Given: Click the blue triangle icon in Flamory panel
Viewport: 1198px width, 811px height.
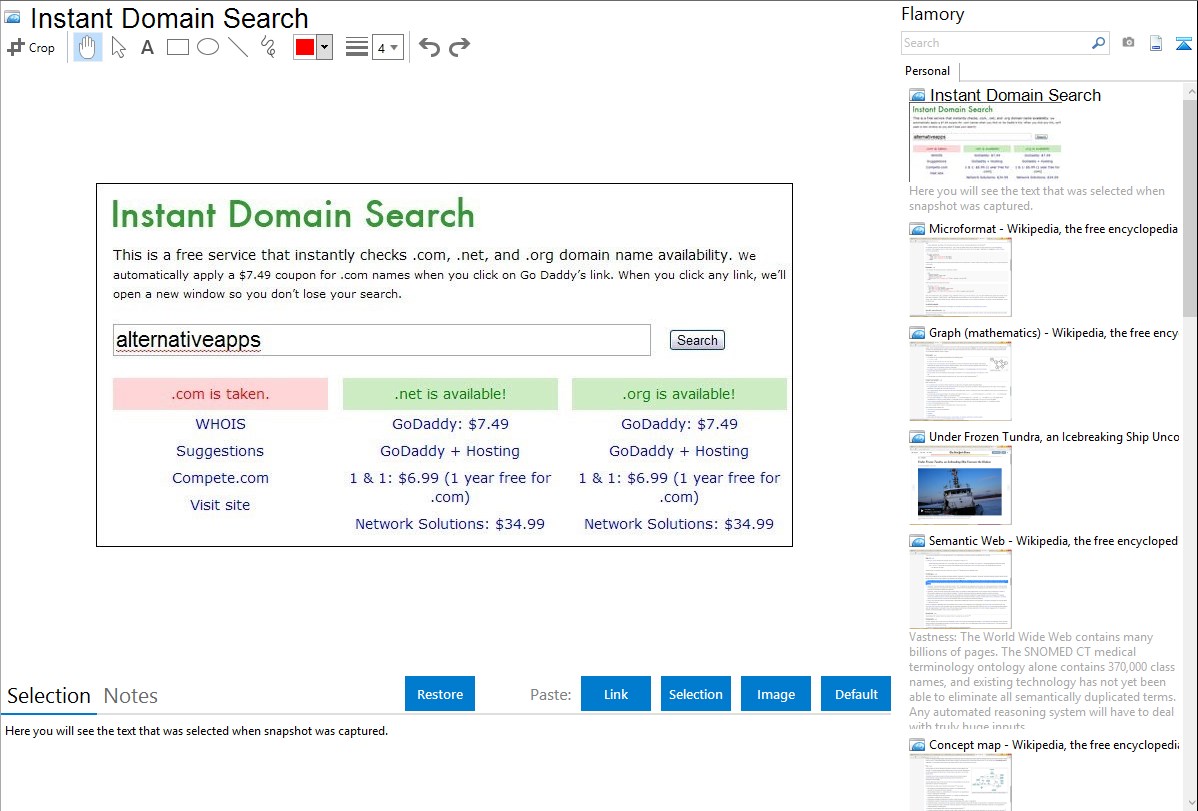Looking at the screenshot, I should click(1183, 44).
